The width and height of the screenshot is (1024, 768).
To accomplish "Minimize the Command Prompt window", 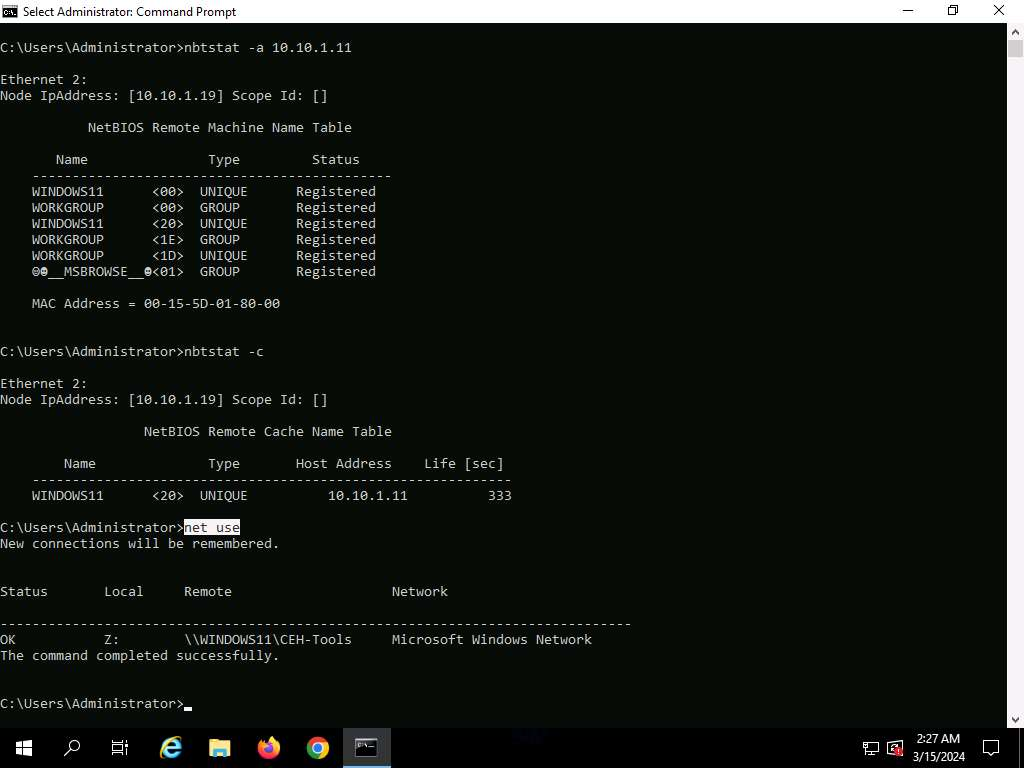I will [x=906, y=11].
